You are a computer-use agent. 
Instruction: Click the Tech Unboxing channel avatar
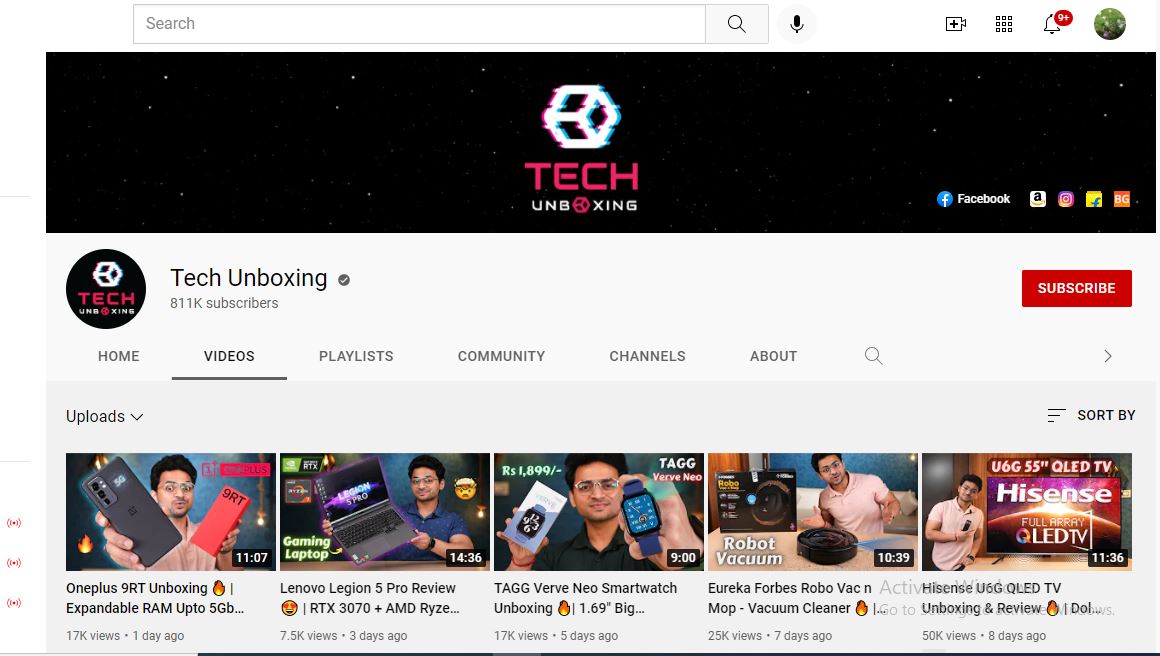click(x=106, y=288)
